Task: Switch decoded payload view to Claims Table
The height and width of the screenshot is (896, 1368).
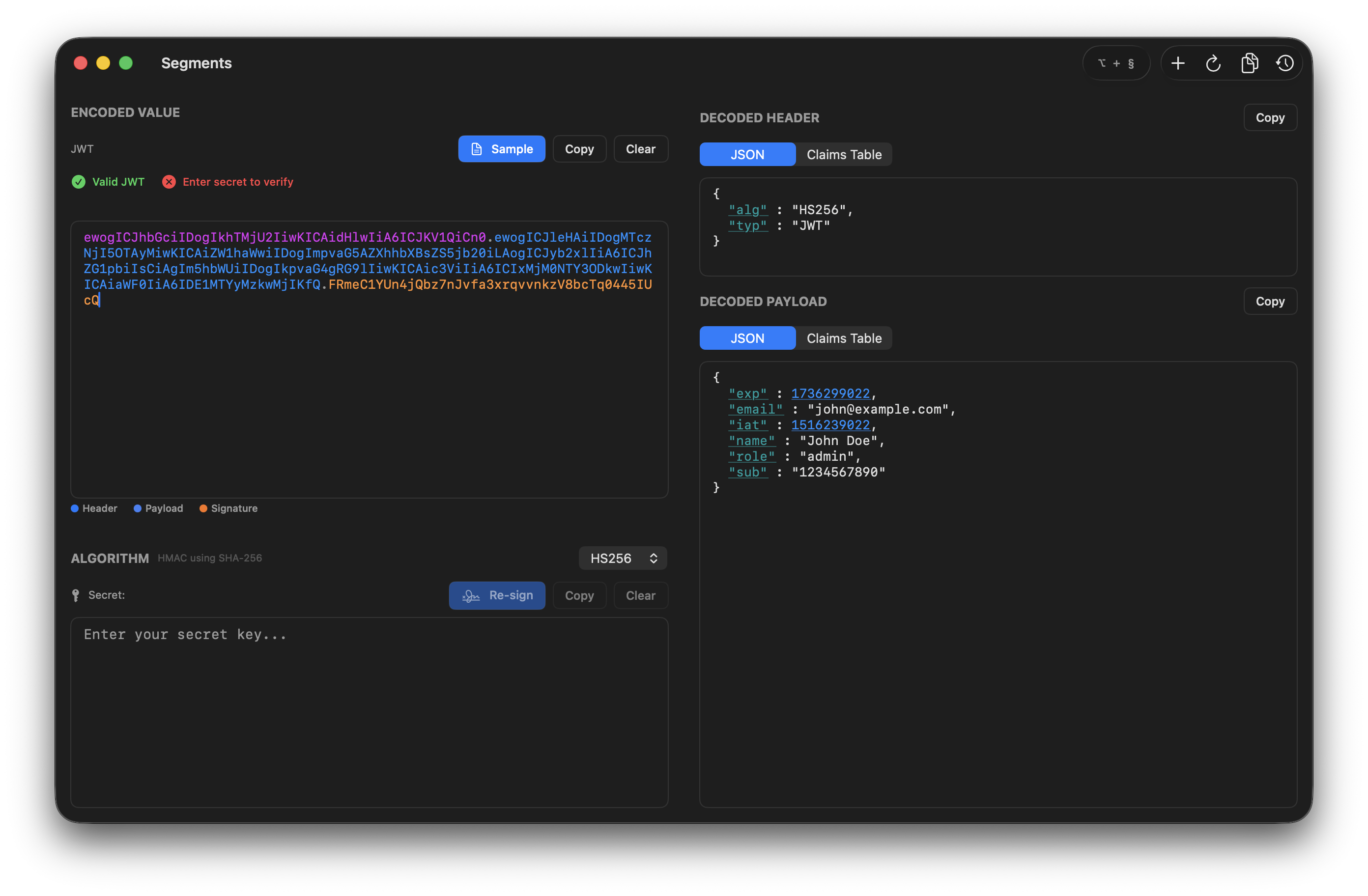Action: point(843,338)
